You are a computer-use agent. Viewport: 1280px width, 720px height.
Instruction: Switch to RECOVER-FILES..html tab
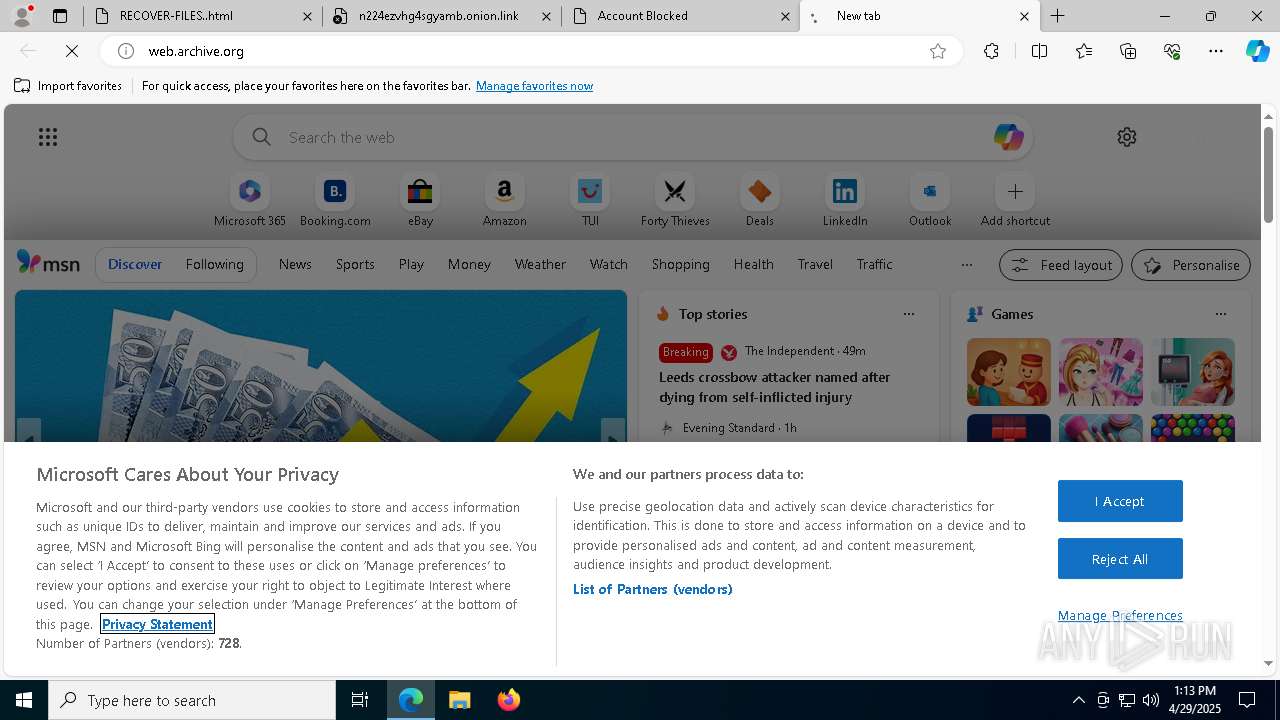point(204,16)
